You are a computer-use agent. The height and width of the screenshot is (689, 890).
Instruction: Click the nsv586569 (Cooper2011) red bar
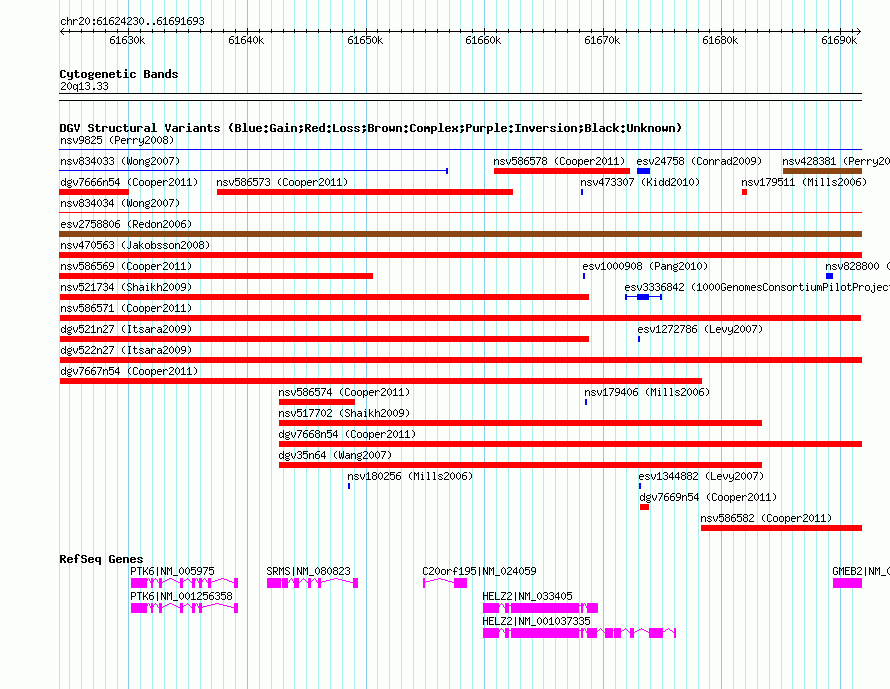(x=216, y=276)
